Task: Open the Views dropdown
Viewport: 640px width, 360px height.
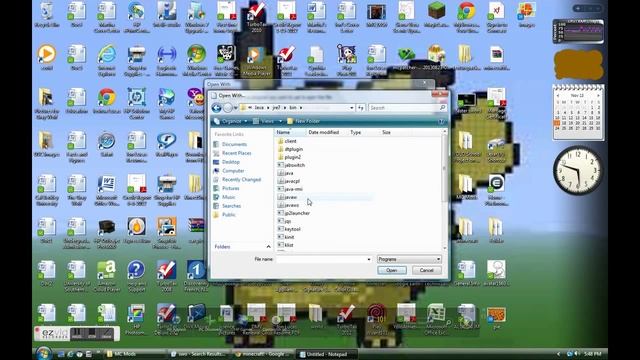Action: [267, 121]
